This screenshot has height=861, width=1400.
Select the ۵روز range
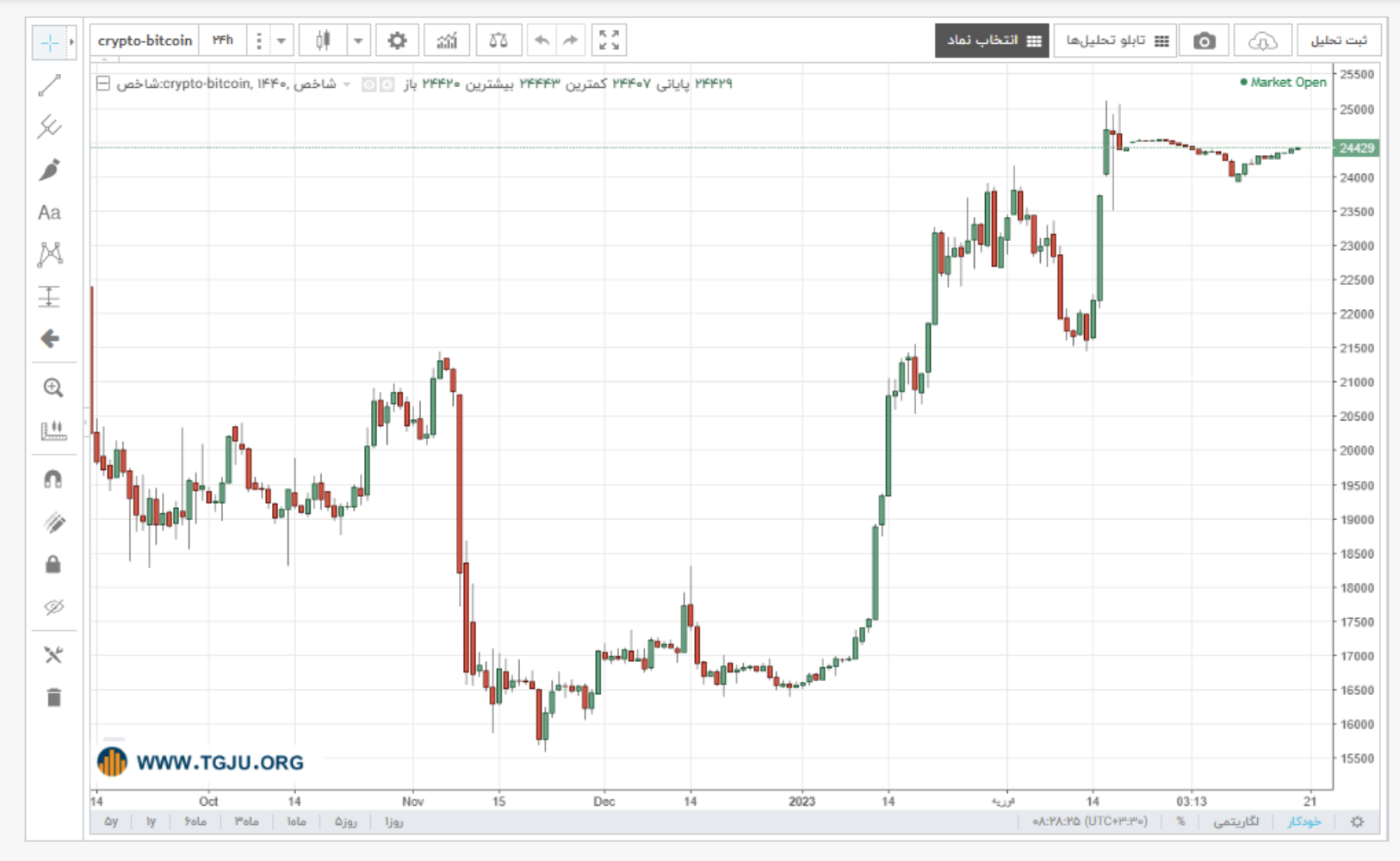[x=345, y=821]
